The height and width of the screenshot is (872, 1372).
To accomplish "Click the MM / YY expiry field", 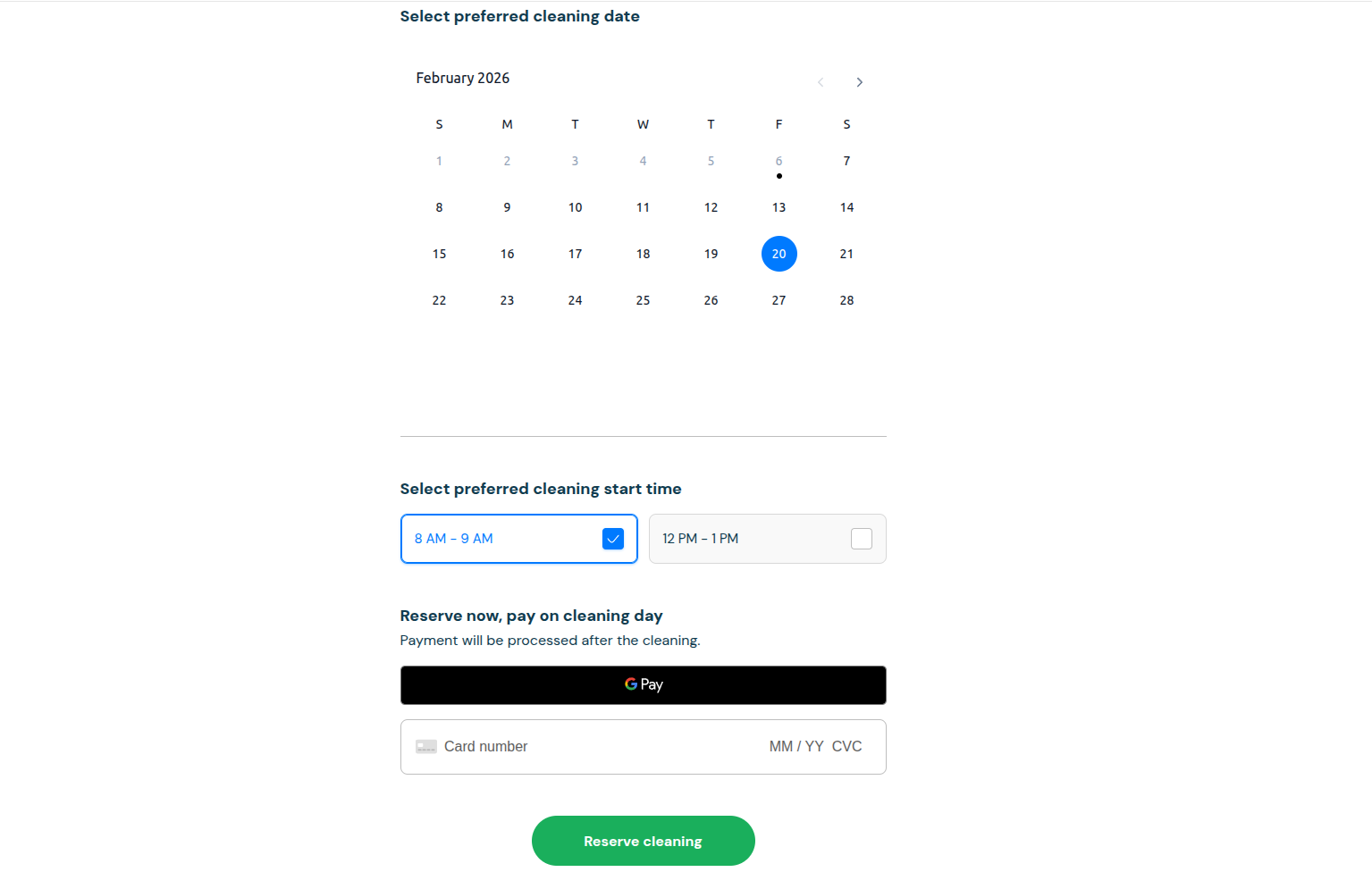I will 796,747.
